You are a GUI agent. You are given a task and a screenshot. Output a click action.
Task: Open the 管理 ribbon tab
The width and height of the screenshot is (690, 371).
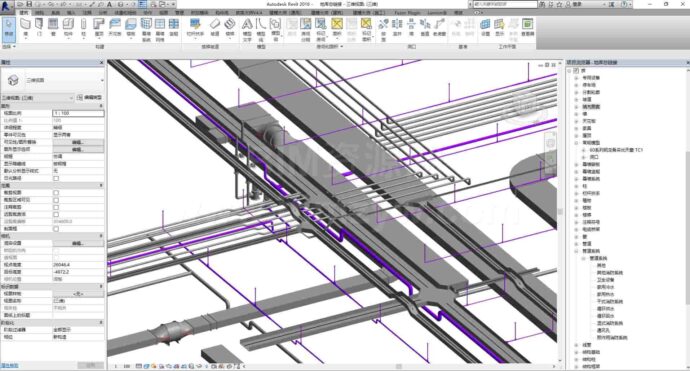(x=180, y=13)
